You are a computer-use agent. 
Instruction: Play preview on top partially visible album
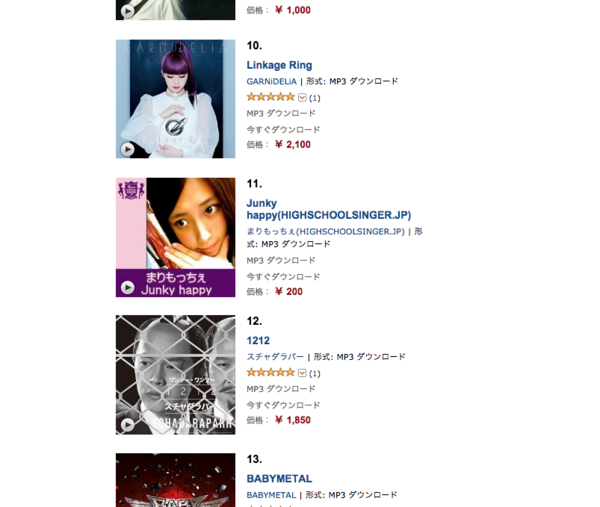tap(127, 11)
